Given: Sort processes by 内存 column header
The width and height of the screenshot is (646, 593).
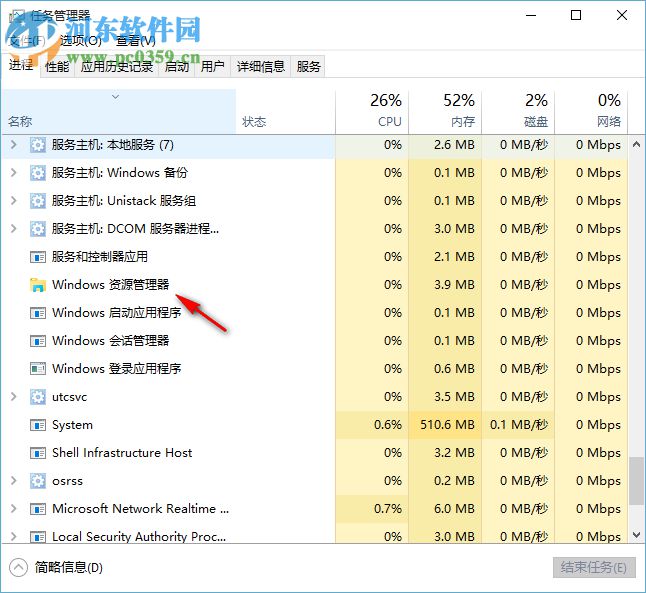Looking at the screenshot, I should point(445,112).
